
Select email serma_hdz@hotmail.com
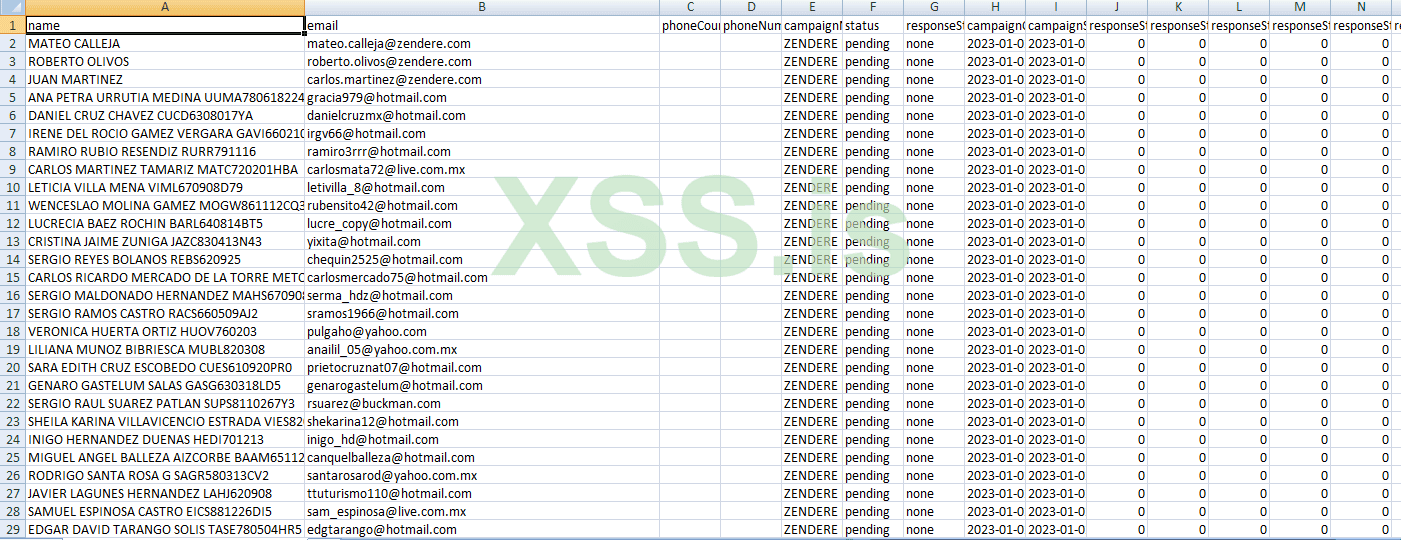pyautogui.click(x=482, y=295)
